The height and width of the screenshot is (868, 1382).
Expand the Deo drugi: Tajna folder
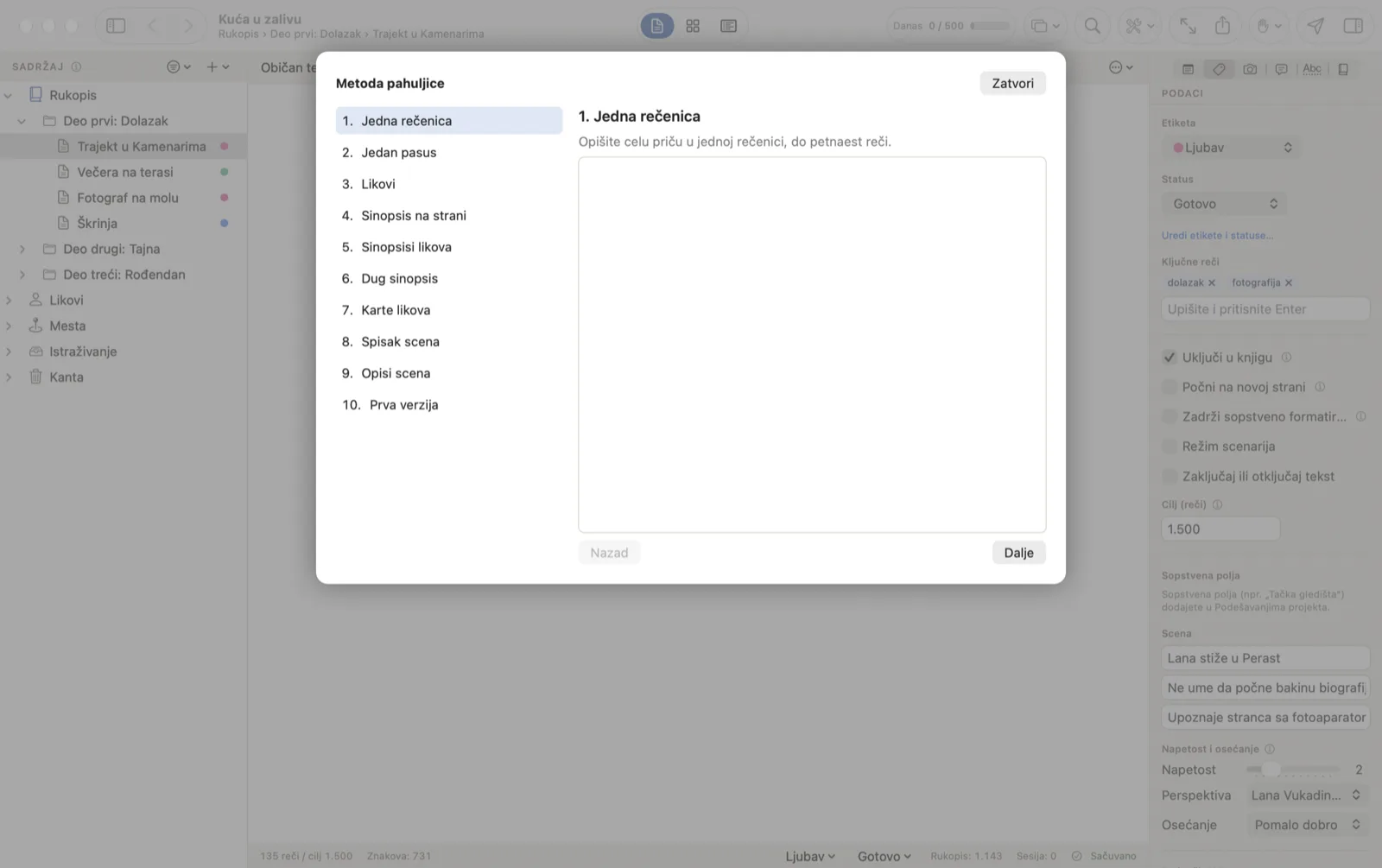pos(22,249)
